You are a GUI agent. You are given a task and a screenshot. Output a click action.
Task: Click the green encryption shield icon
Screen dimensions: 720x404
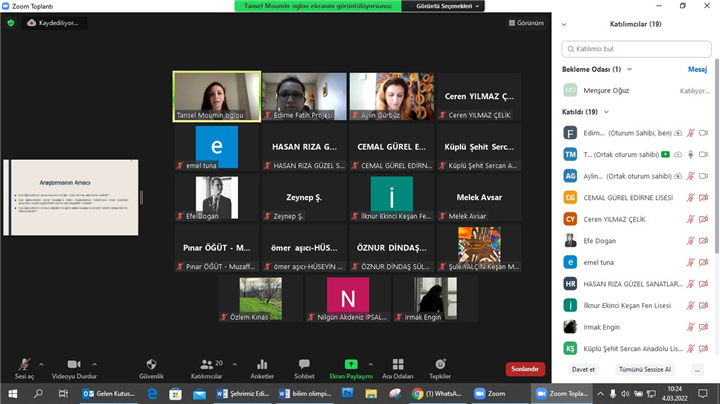click(x=11, y=22)
